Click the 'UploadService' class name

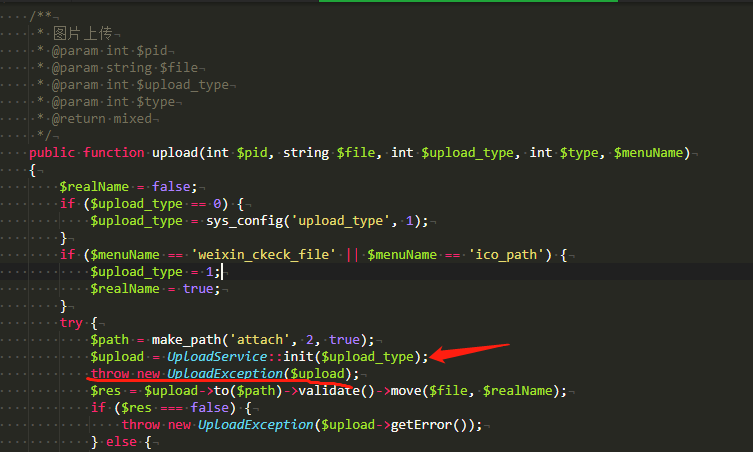(218, 356)
